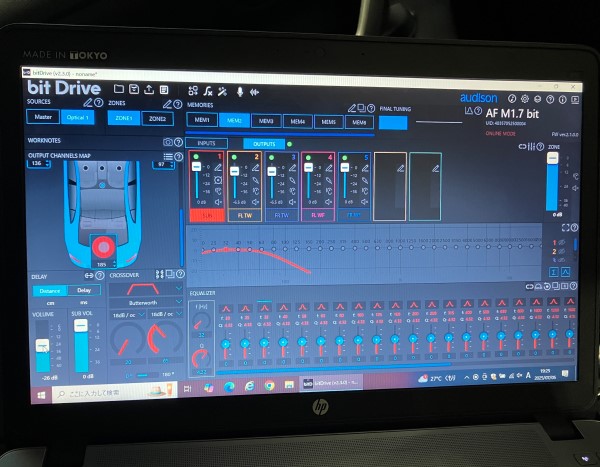Select the Optical 1 source
The height and width of the screenshot is (467, 600).
click(77, 118)
